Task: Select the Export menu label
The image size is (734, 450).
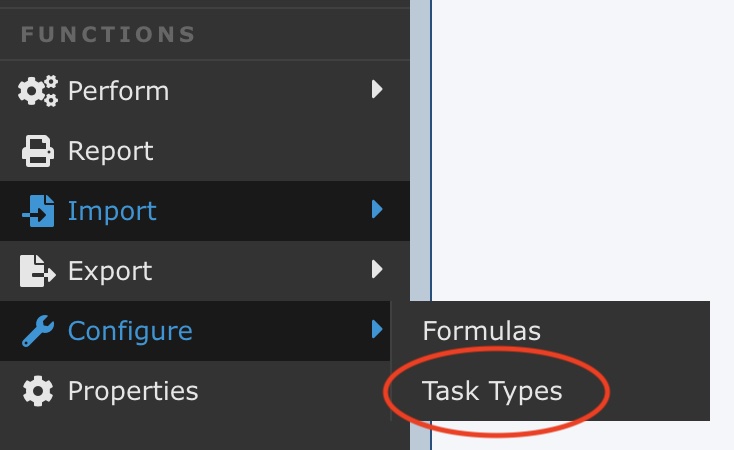Action: point(110,271)
